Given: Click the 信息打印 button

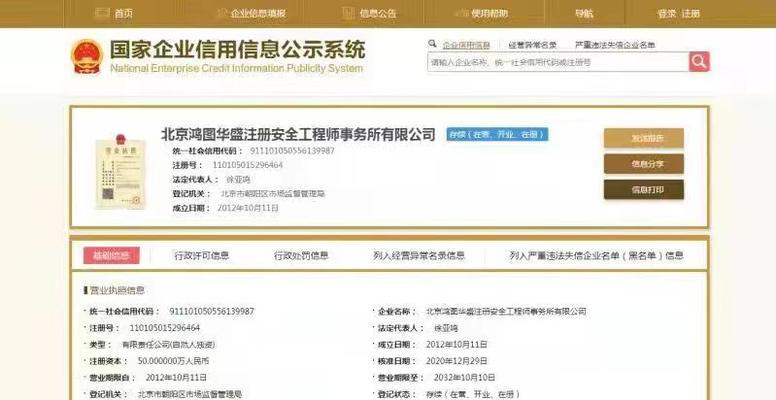Looking at the screenshot, I should [644, 190].
